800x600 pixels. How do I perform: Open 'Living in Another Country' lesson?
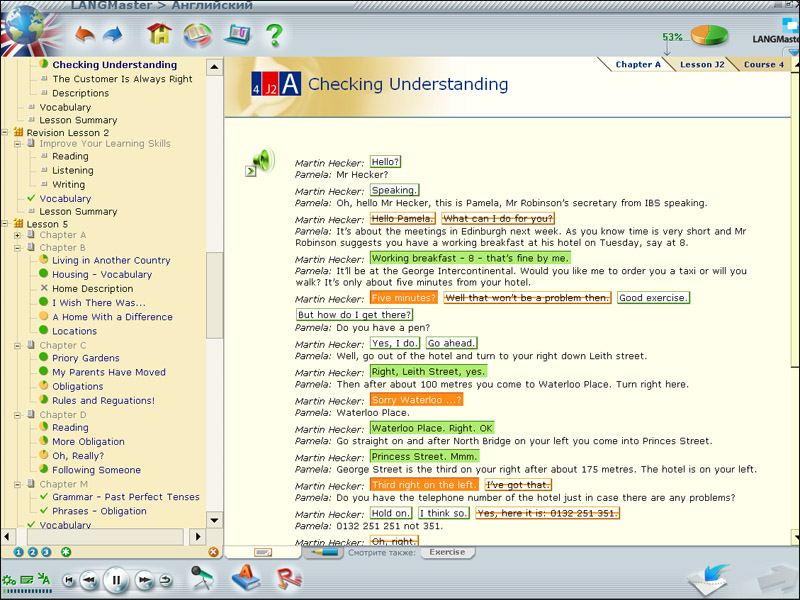(x=111, y=260)
